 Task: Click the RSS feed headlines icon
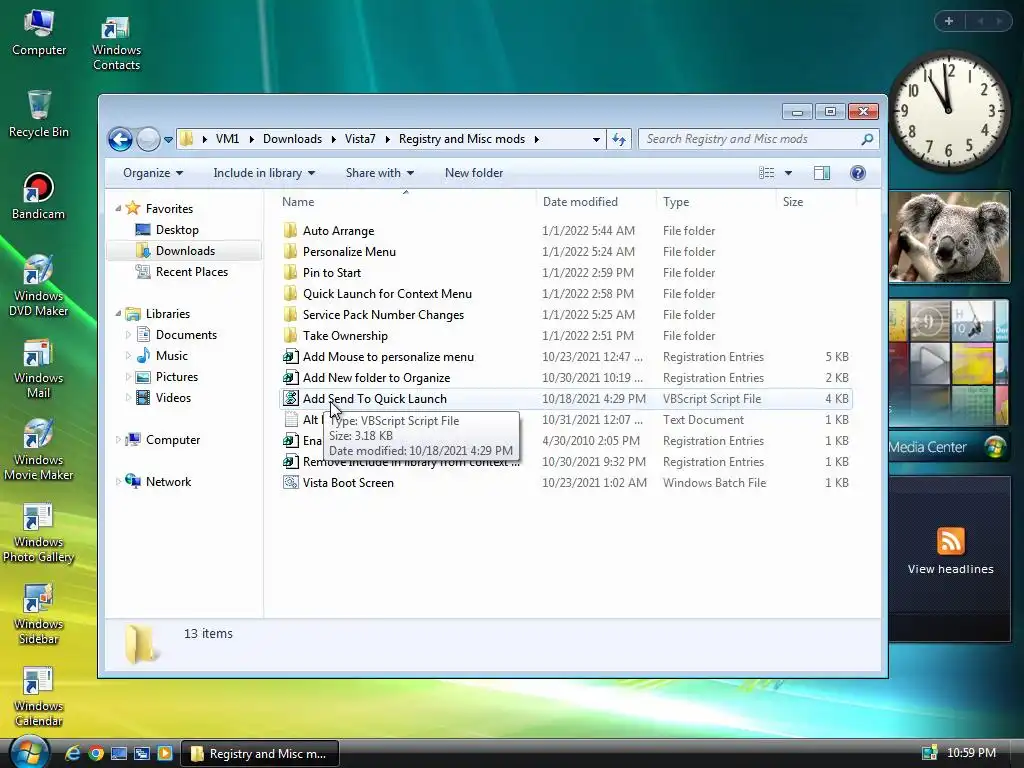[x=950, y=541]
